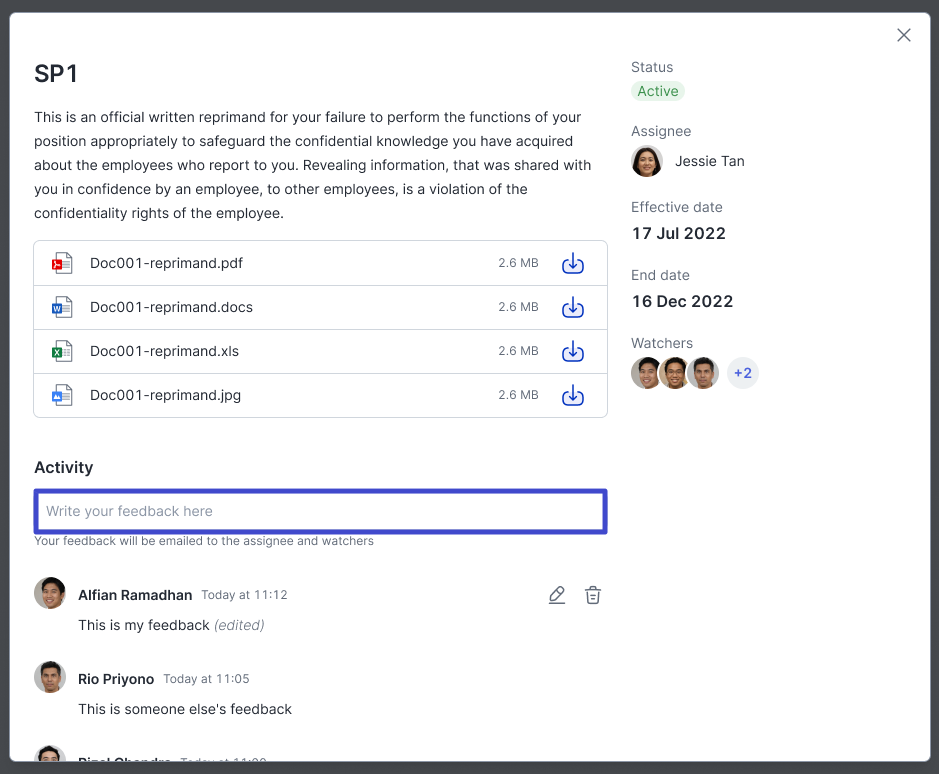Click the PDF file type icon
The image size is (939, 774).
pyautogui.click(x=62, y=264)
